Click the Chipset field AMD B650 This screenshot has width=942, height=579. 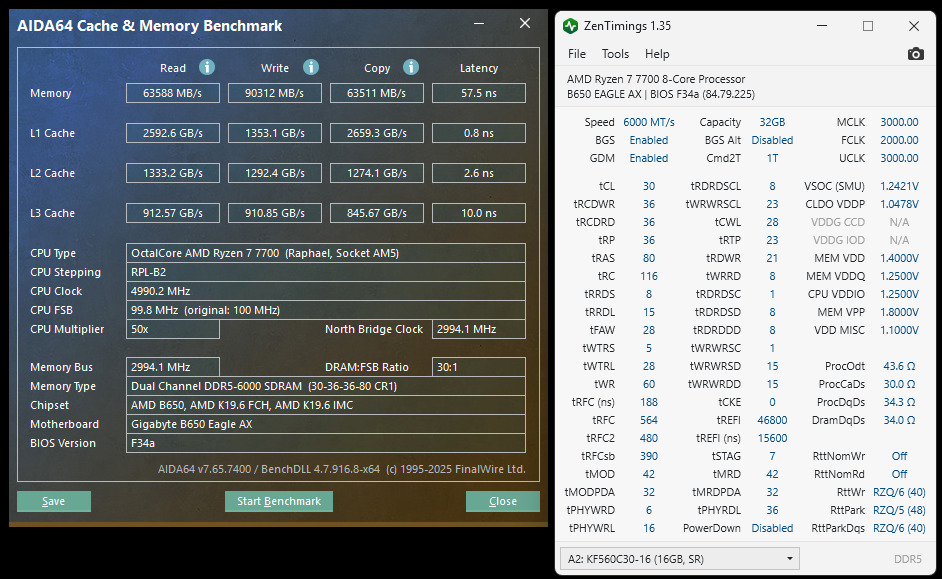pyautogui.click(x=326, y=405)
